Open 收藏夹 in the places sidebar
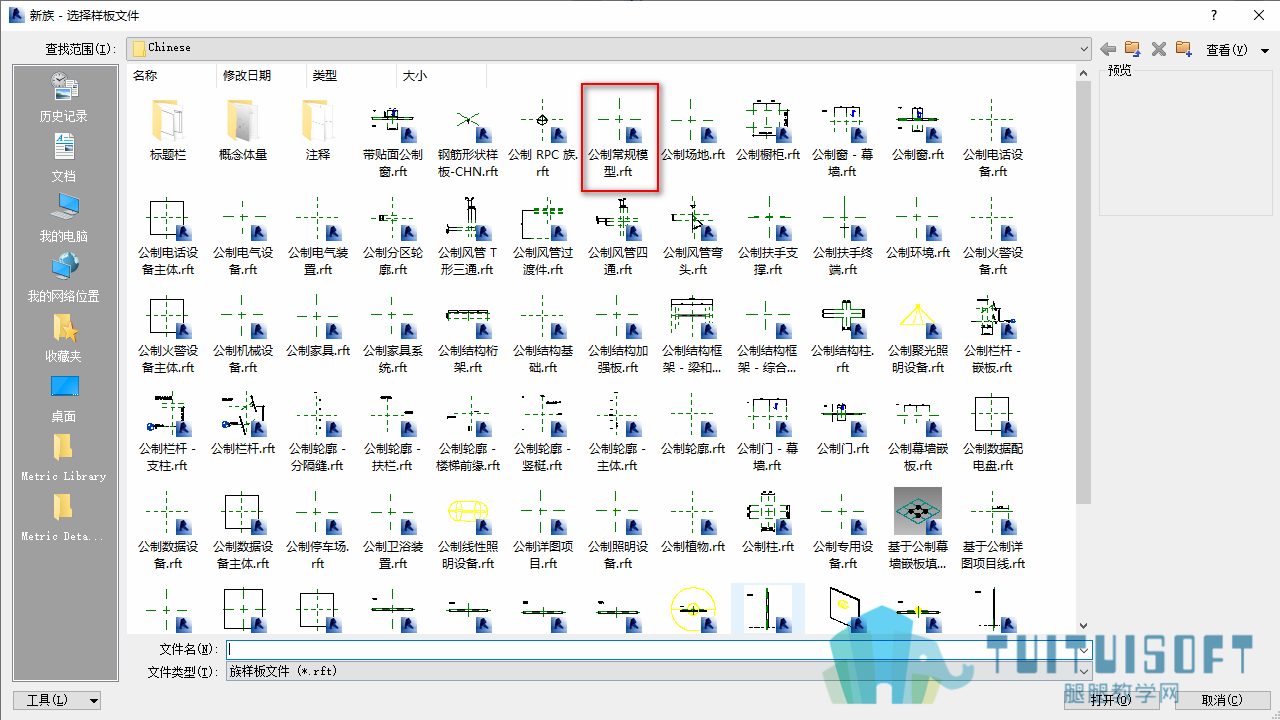This screenshot has height=720, width=1280. (x=64, y=338)
